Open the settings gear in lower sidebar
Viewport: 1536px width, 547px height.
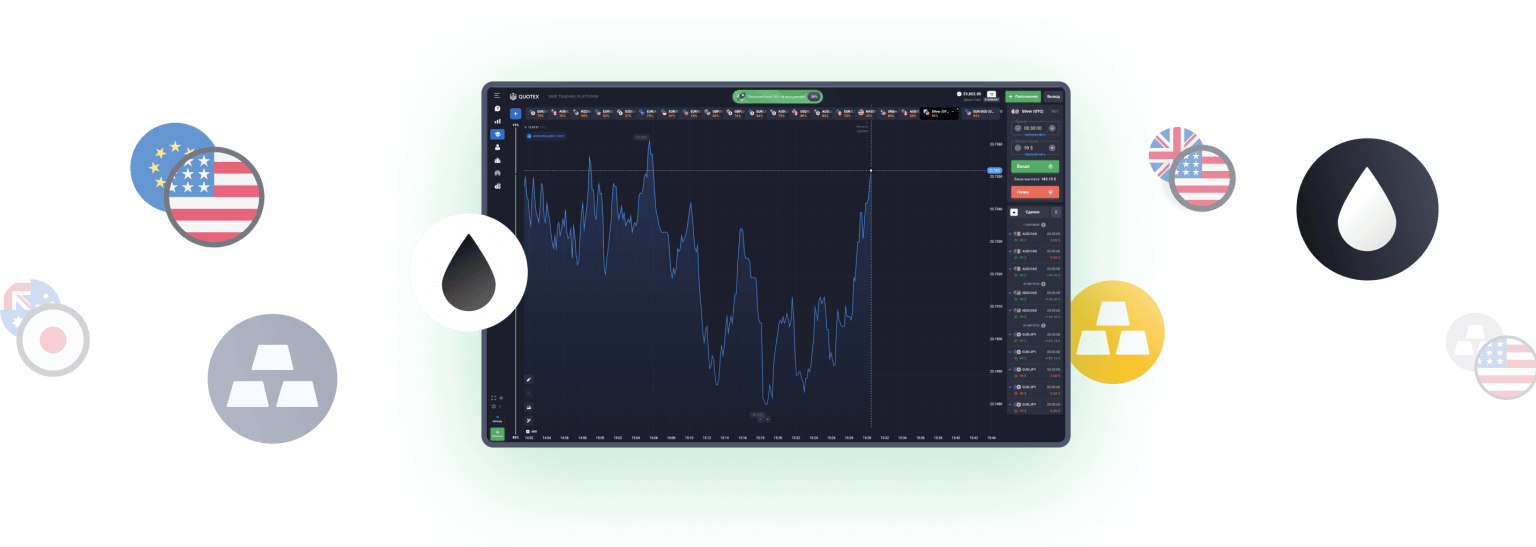click(494, 407)
